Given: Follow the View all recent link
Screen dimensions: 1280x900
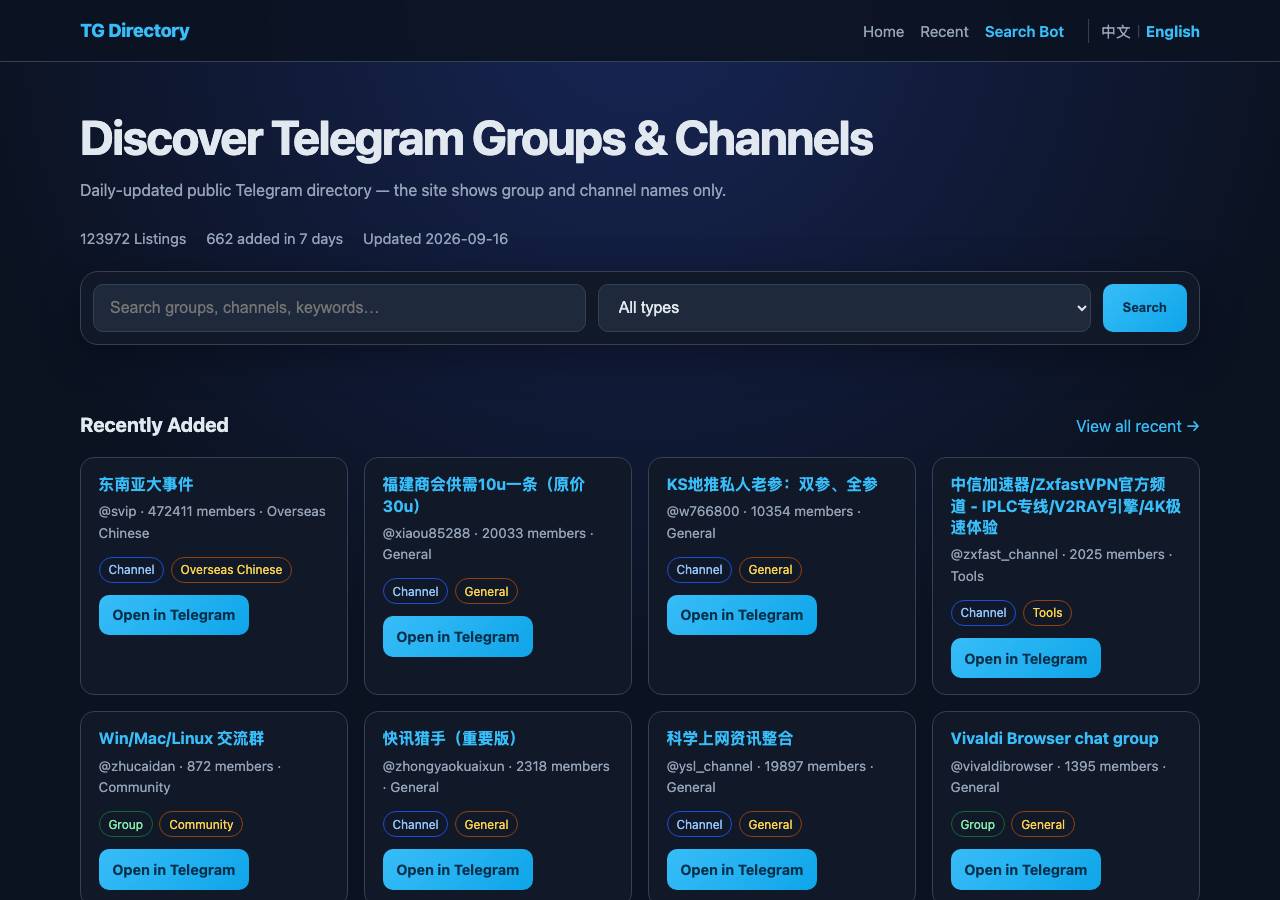Looking at the screenshot, I should coord(1138,426).
